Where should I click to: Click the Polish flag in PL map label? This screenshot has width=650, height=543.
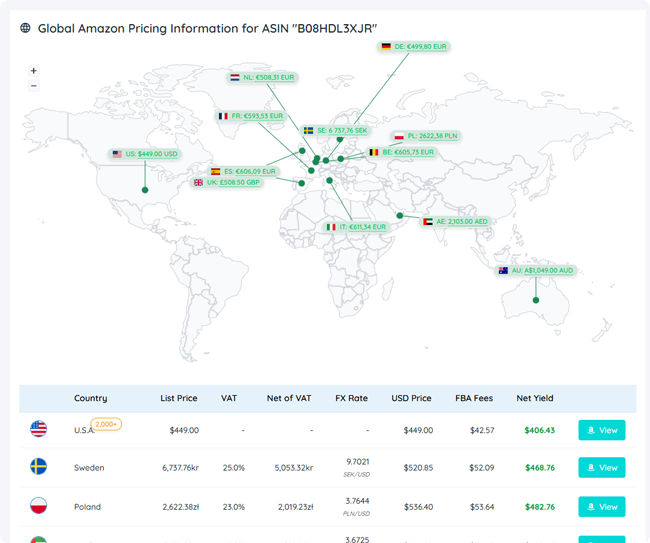pyautogui.click(x=399, y=136)
